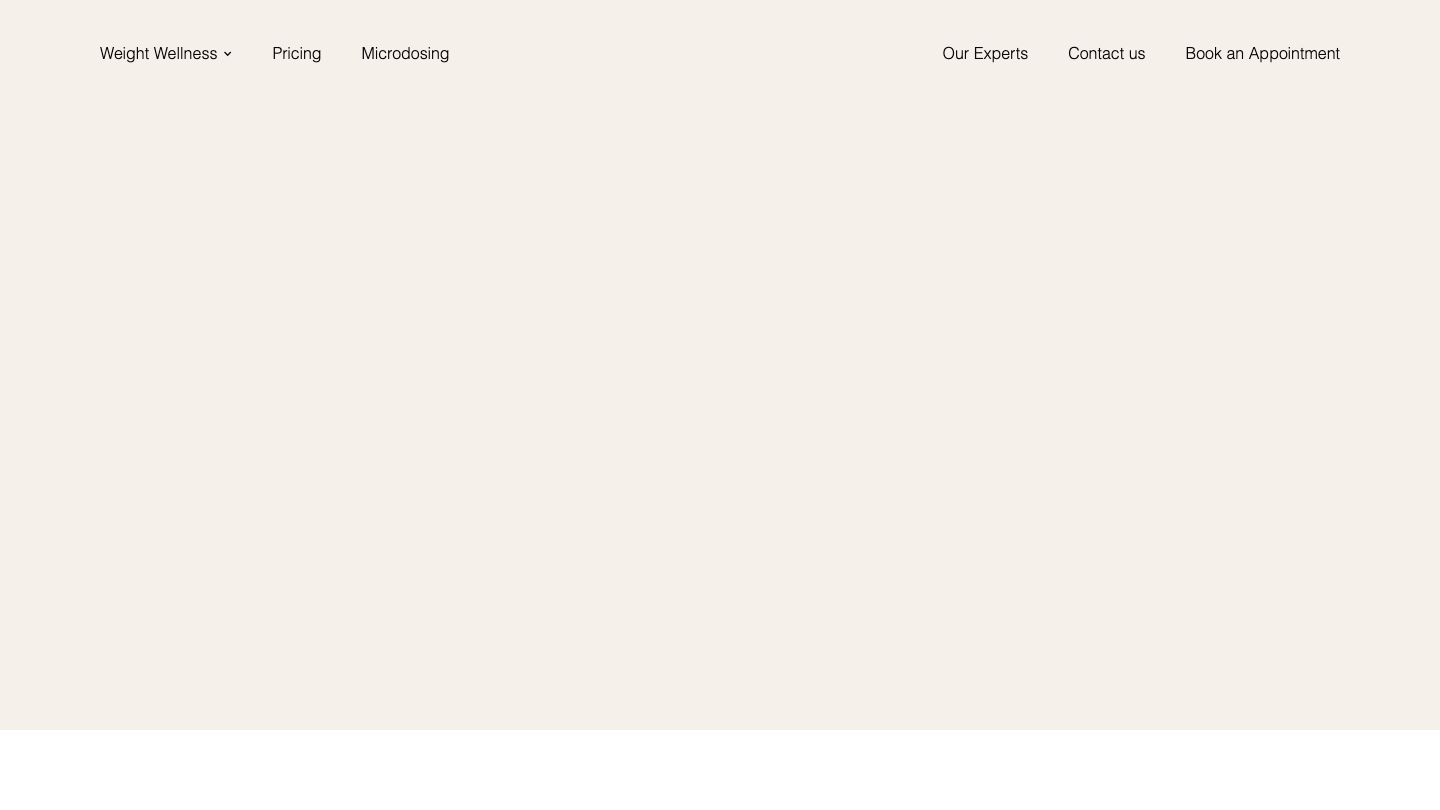Select Contact us in the header menu

pyautogui.click(x=1106, y=54)
